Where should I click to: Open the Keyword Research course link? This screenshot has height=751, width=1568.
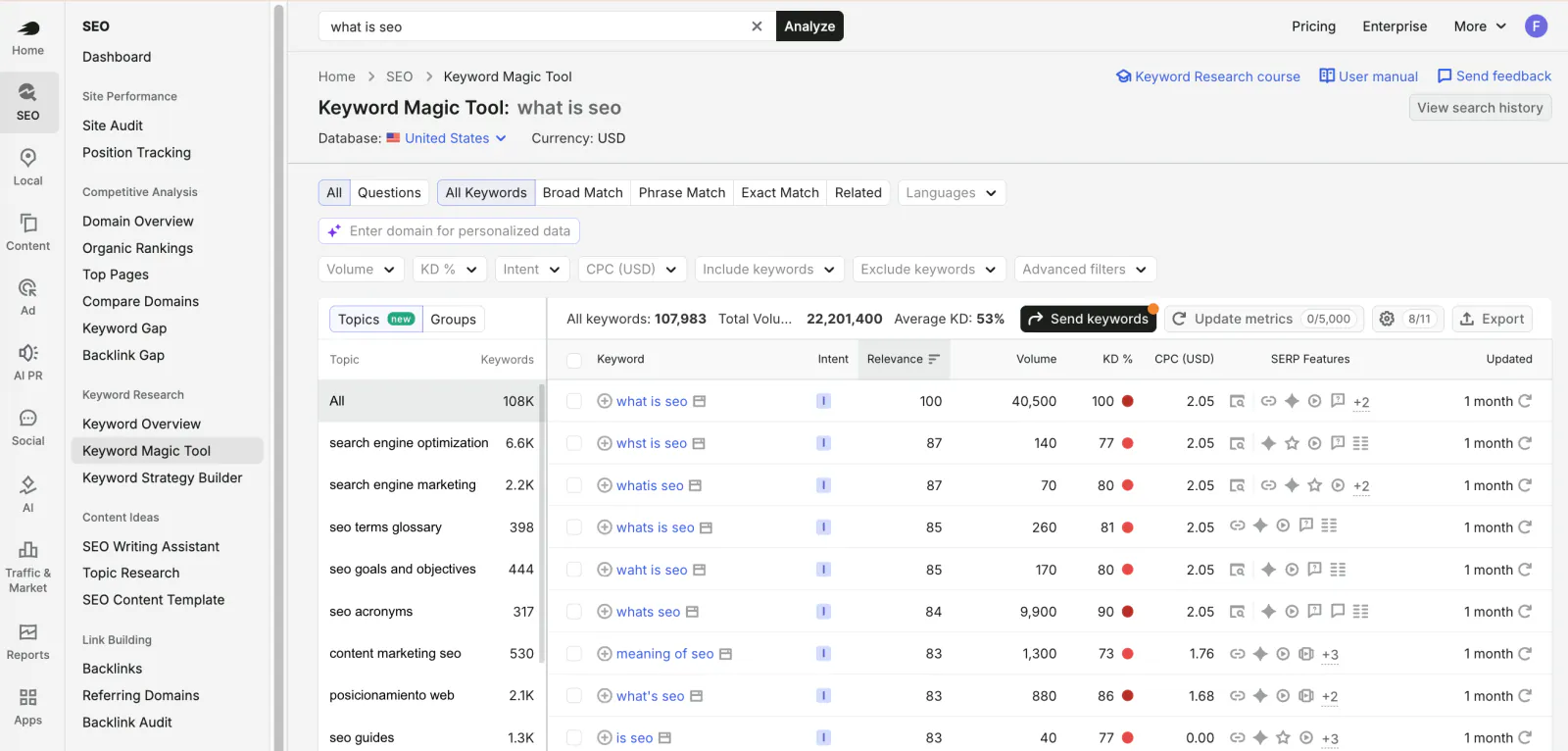pyautogui.click(x=1208, y=76)
